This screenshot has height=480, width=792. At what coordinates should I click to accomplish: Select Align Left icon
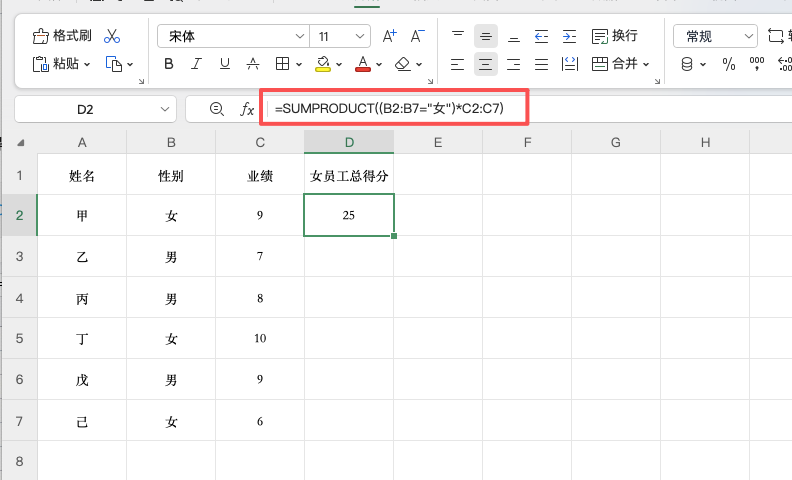click(x=458, y=64)
